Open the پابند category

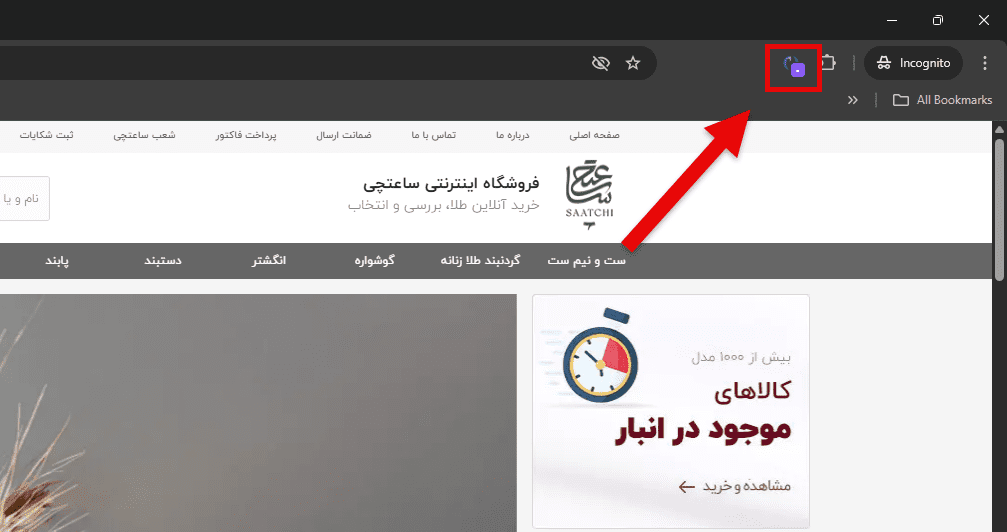[57, 260]
